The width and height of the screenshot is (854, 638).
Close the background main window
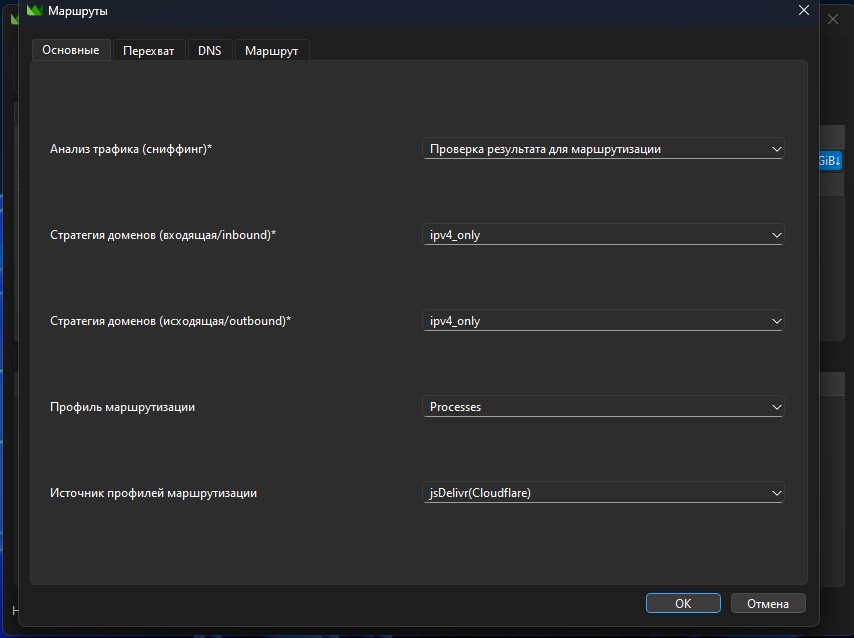point(832,18)
